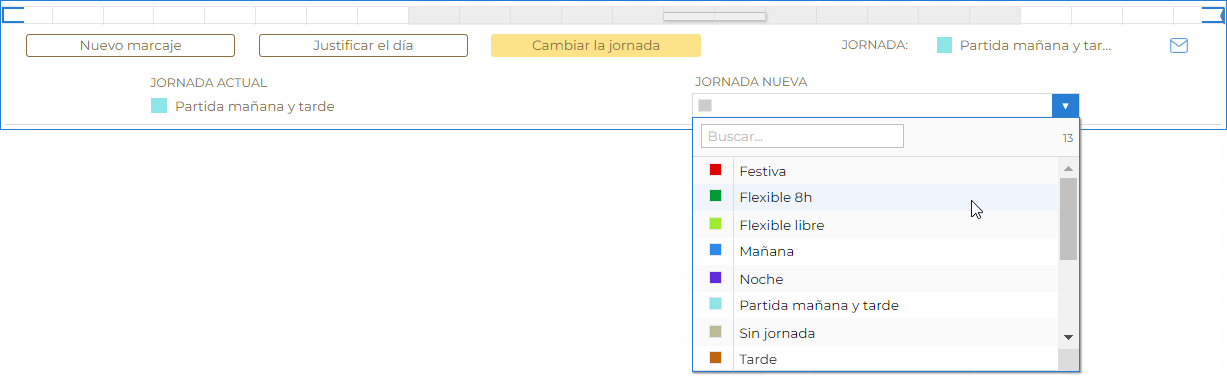Click the orange Tarde color swatch
This screenshot has height=383, width=1227.
(715, 357)
